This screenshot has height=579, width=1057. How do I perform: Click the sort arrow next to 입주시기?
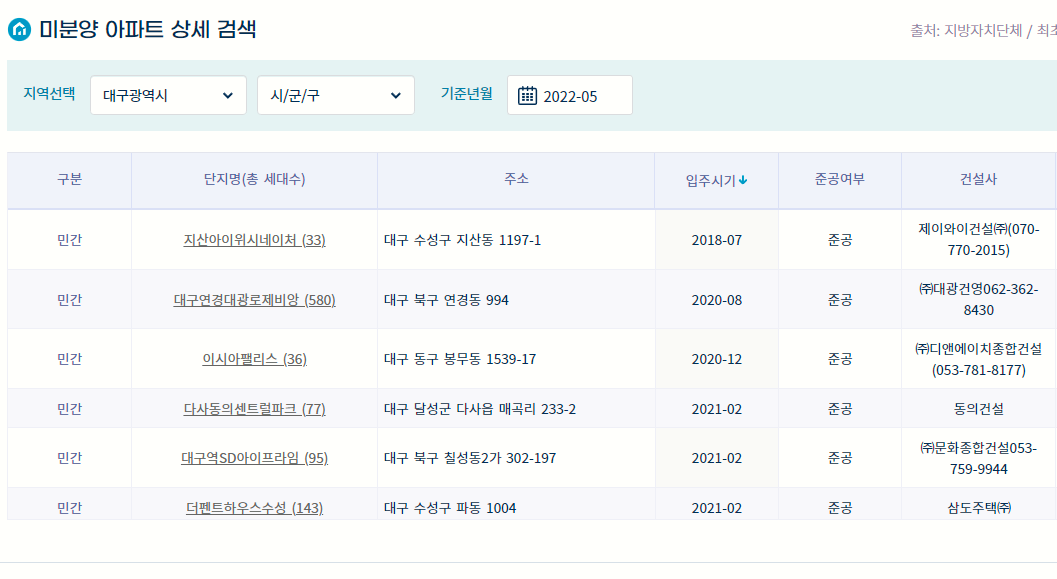(x=743, y=180)
